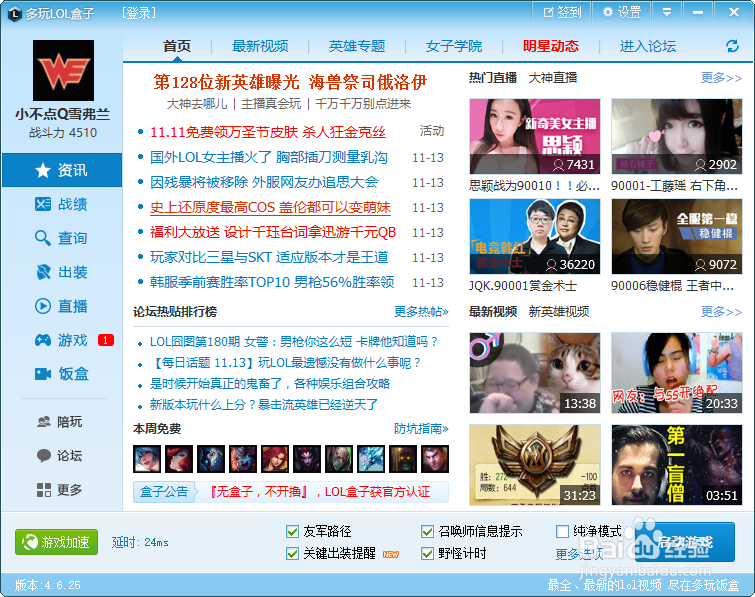
Task: Open news 史上还原度最高COS 盖伦
Action: point(270,207)
